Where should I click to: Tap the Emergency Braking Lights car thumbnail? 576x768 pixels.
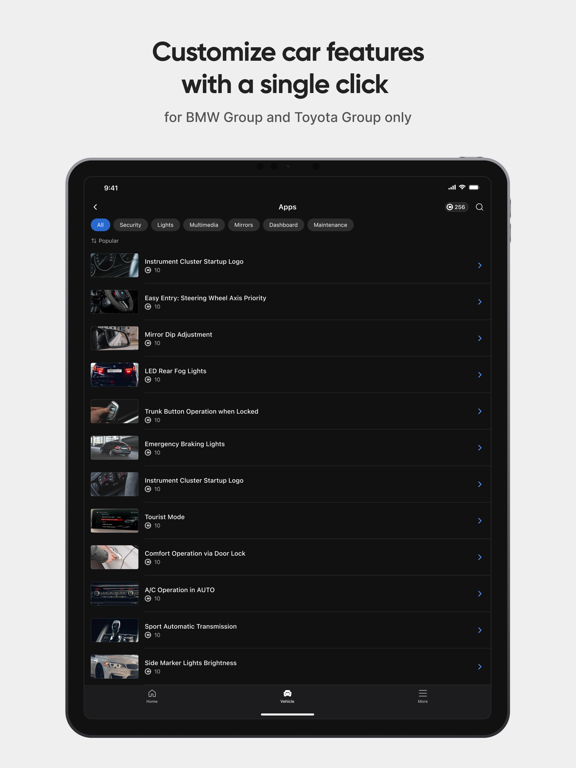click(x=115, y=448)
